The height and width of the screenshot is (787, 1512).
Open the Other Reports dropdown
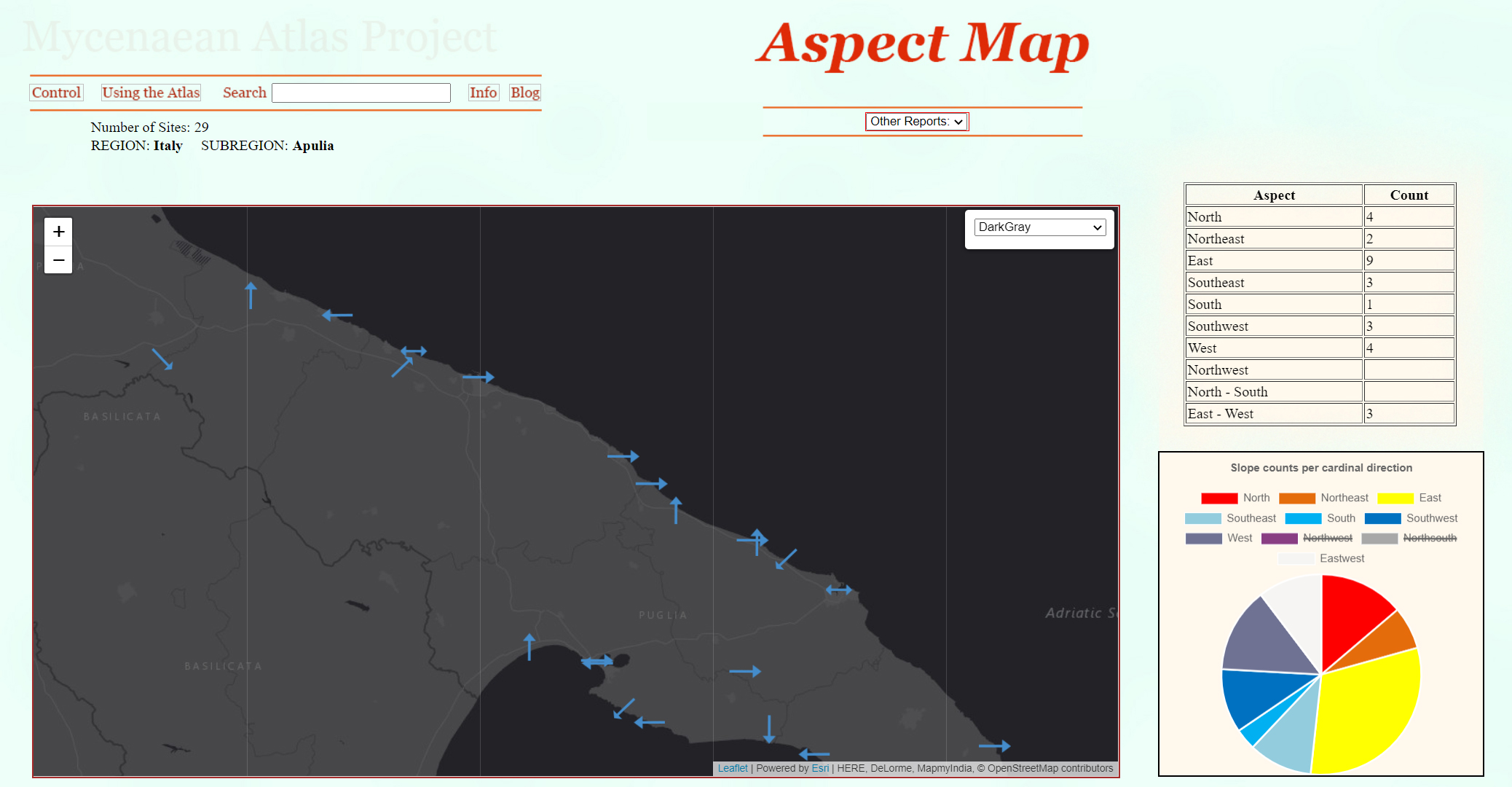(x=916, y=122)
